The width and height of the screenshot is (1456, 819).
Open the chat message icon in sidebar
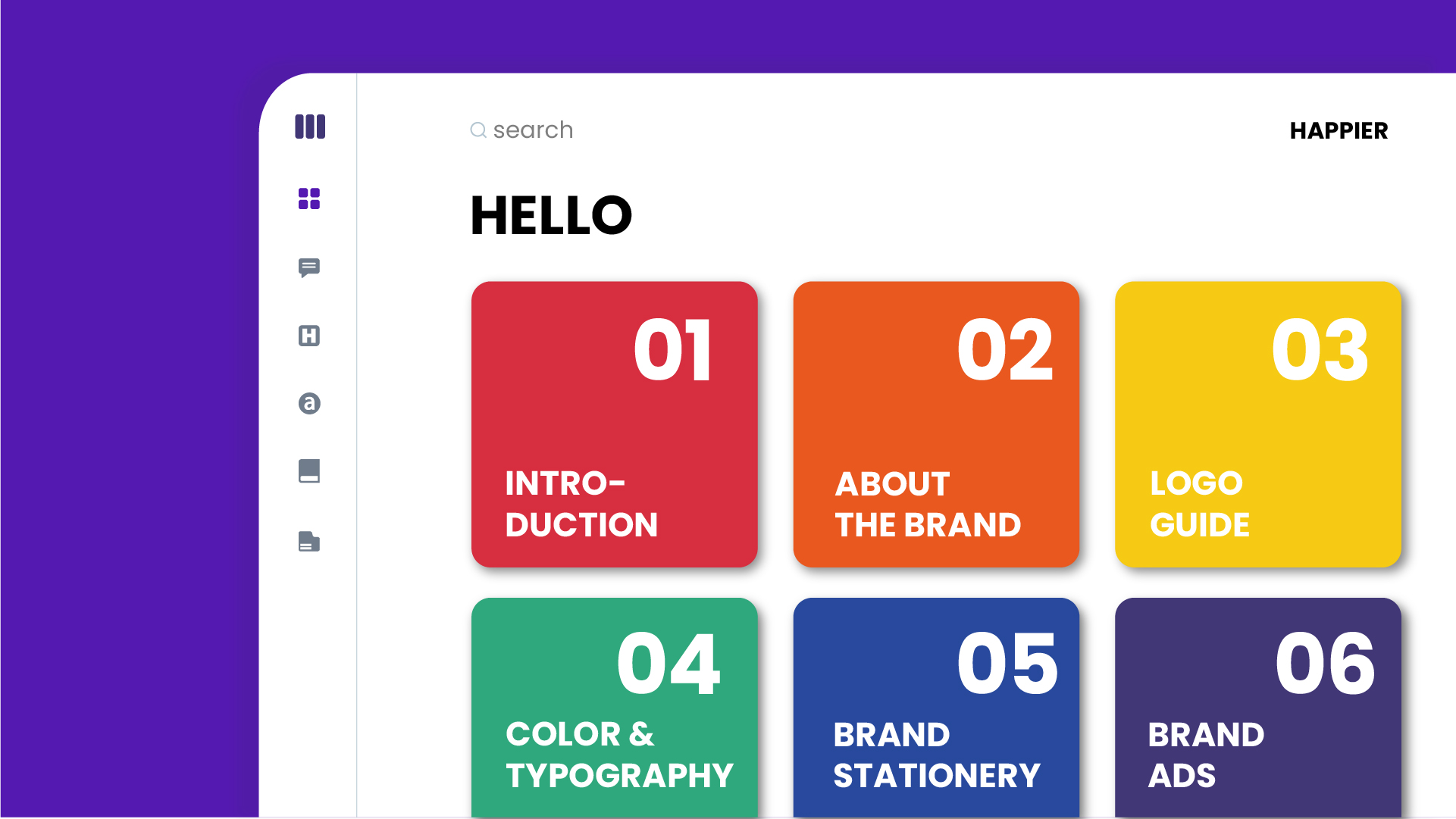309,267
